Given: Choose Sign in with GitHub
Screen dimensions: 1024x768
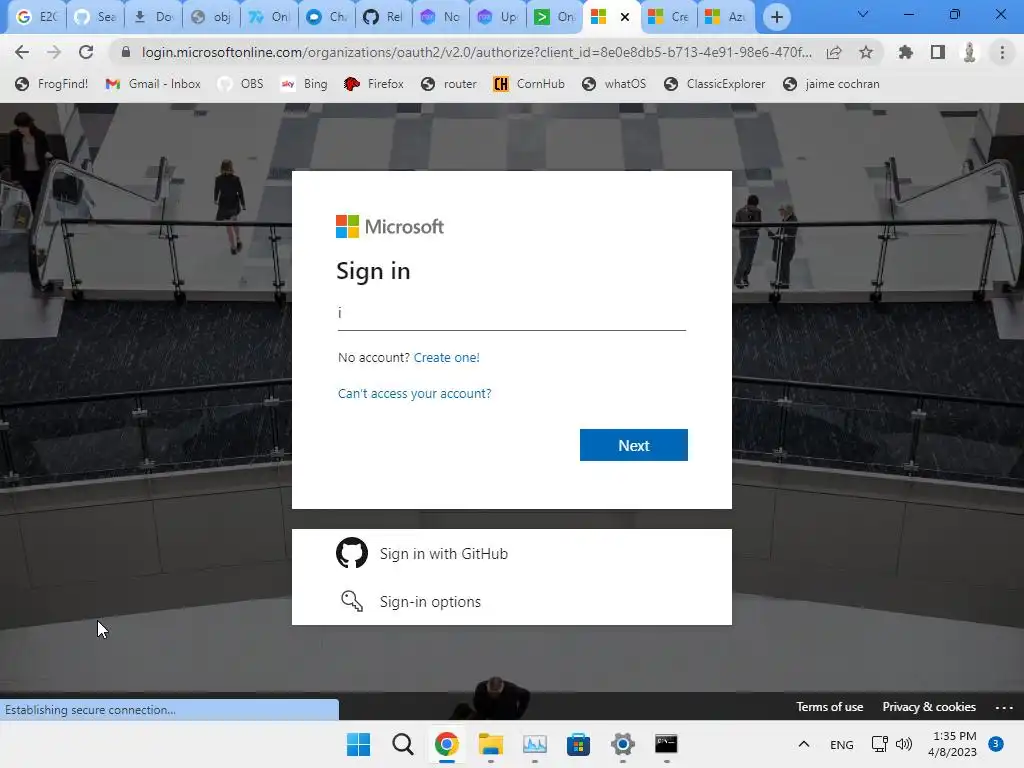Looking at the screenshot, I should point(511,553).
